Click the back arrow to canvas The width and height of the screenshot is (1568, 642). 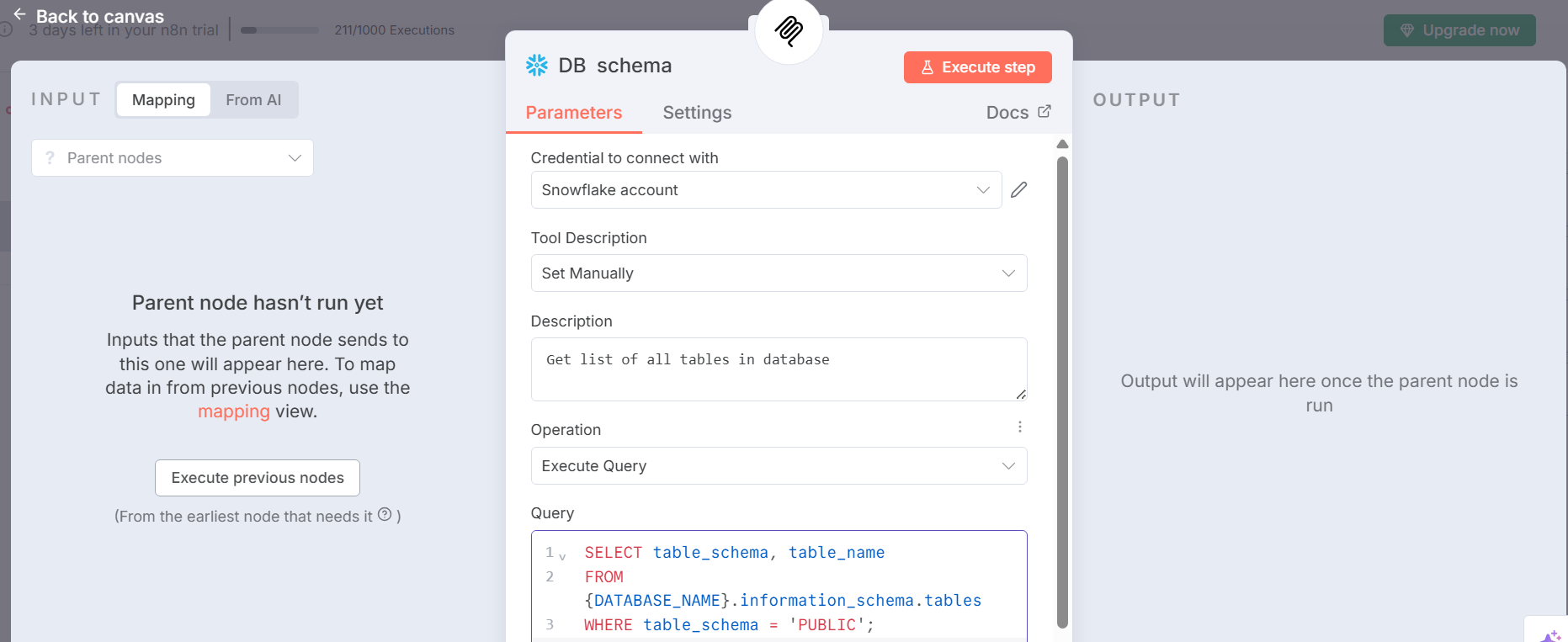tap(19, 14)
